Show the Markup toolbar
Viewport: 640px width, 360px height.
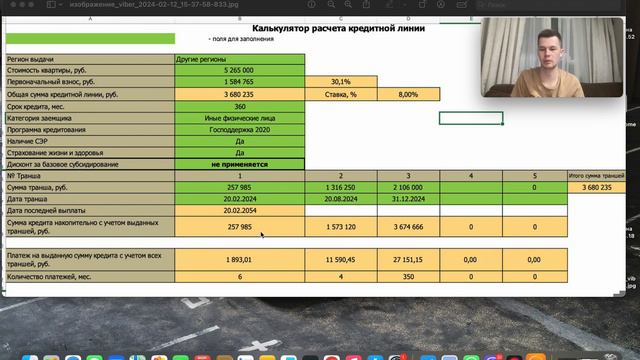coord(441,4)
